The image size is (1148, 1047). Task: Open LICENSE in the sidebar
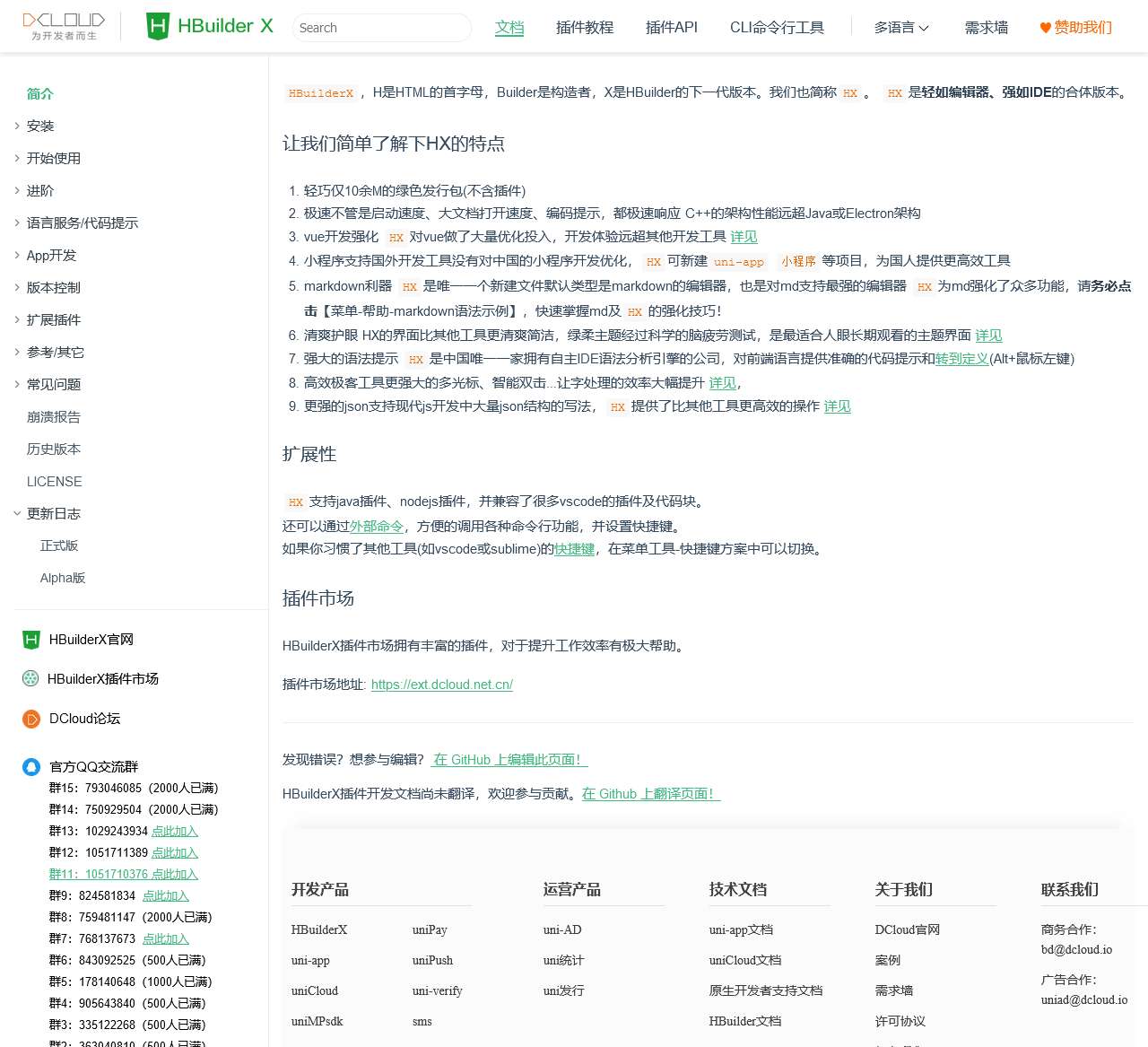coord(55,481)
